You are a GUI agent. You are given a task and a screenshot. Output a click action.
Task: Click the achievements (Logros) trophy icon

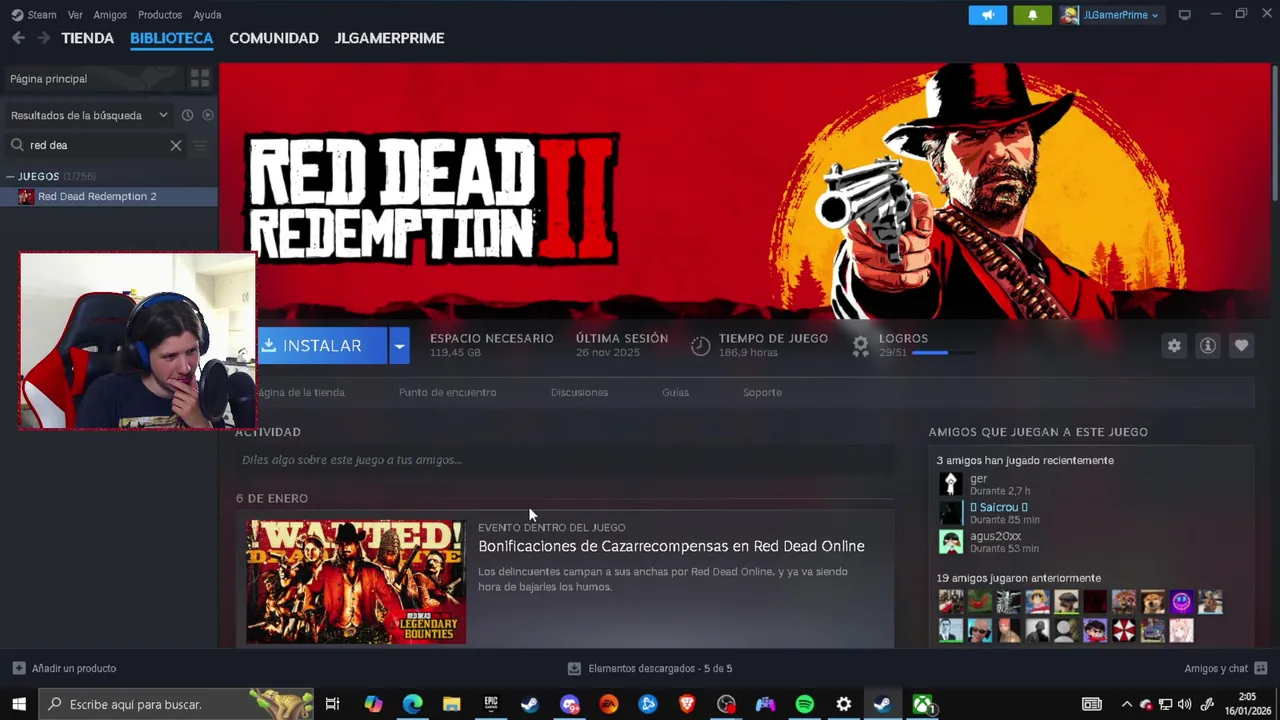coord(860,346)
